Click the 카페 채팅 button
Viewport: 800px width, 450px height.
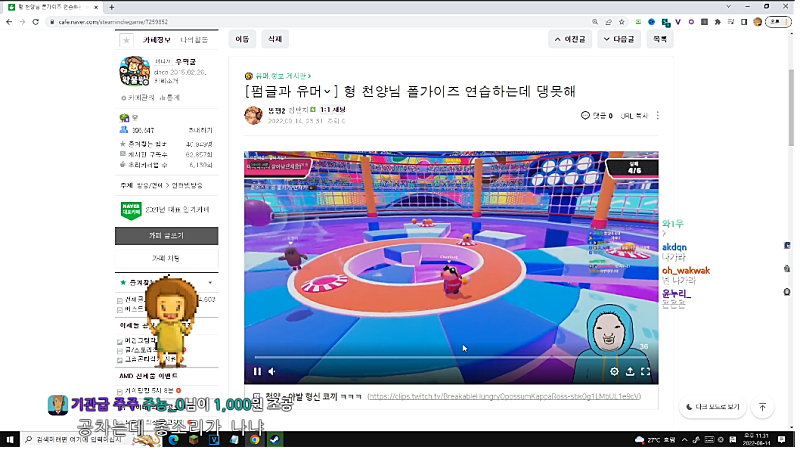pyautogui.click(x=166, y=258)
